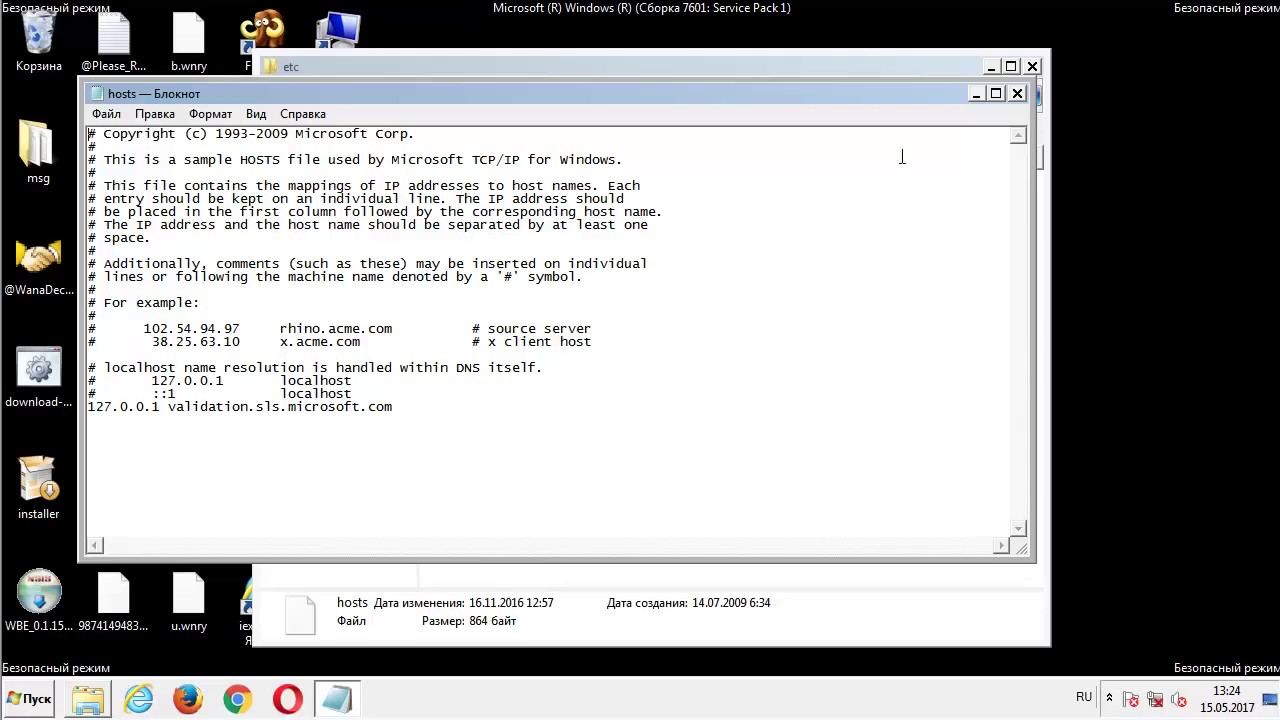Viewport: 1280px width, 720px height.
Task: Click the Notepad icon in title bar
Action: 97,94
